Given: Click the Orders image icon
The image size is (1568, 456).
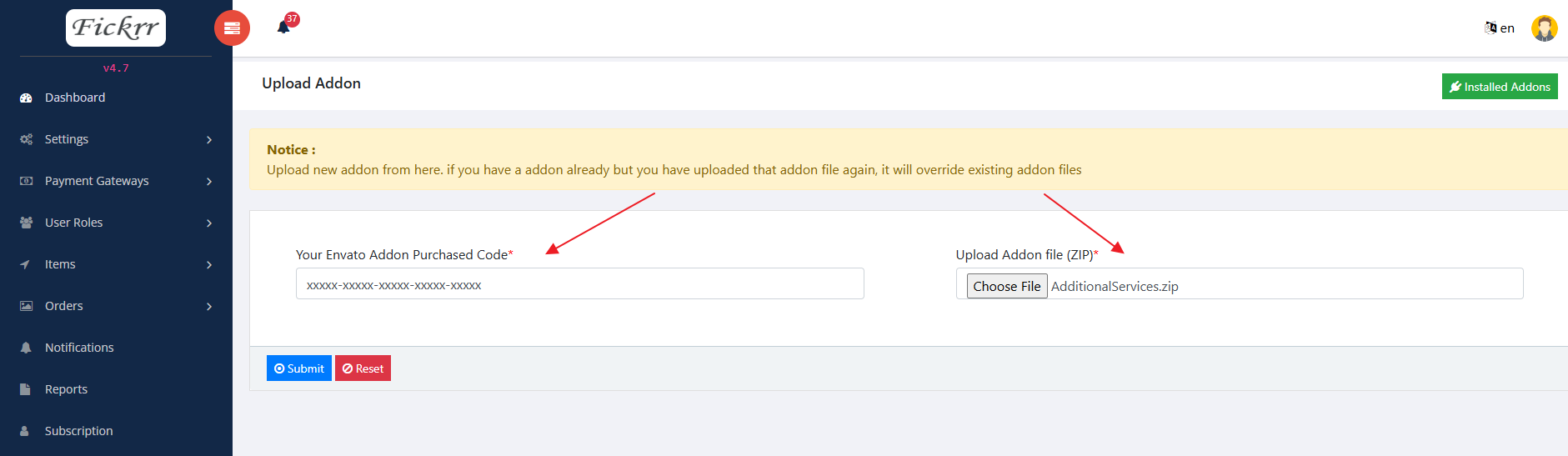Looking at the screenshot, I should [26, 306].
